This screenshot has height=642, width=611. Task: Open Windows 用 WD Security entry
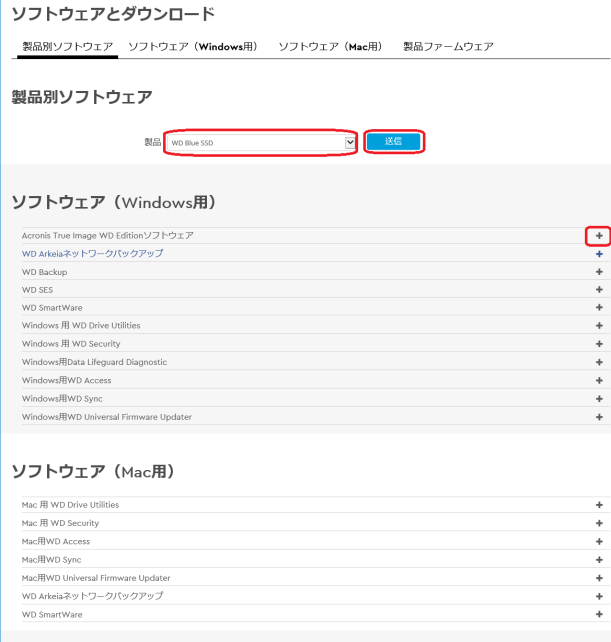point(71,344)
